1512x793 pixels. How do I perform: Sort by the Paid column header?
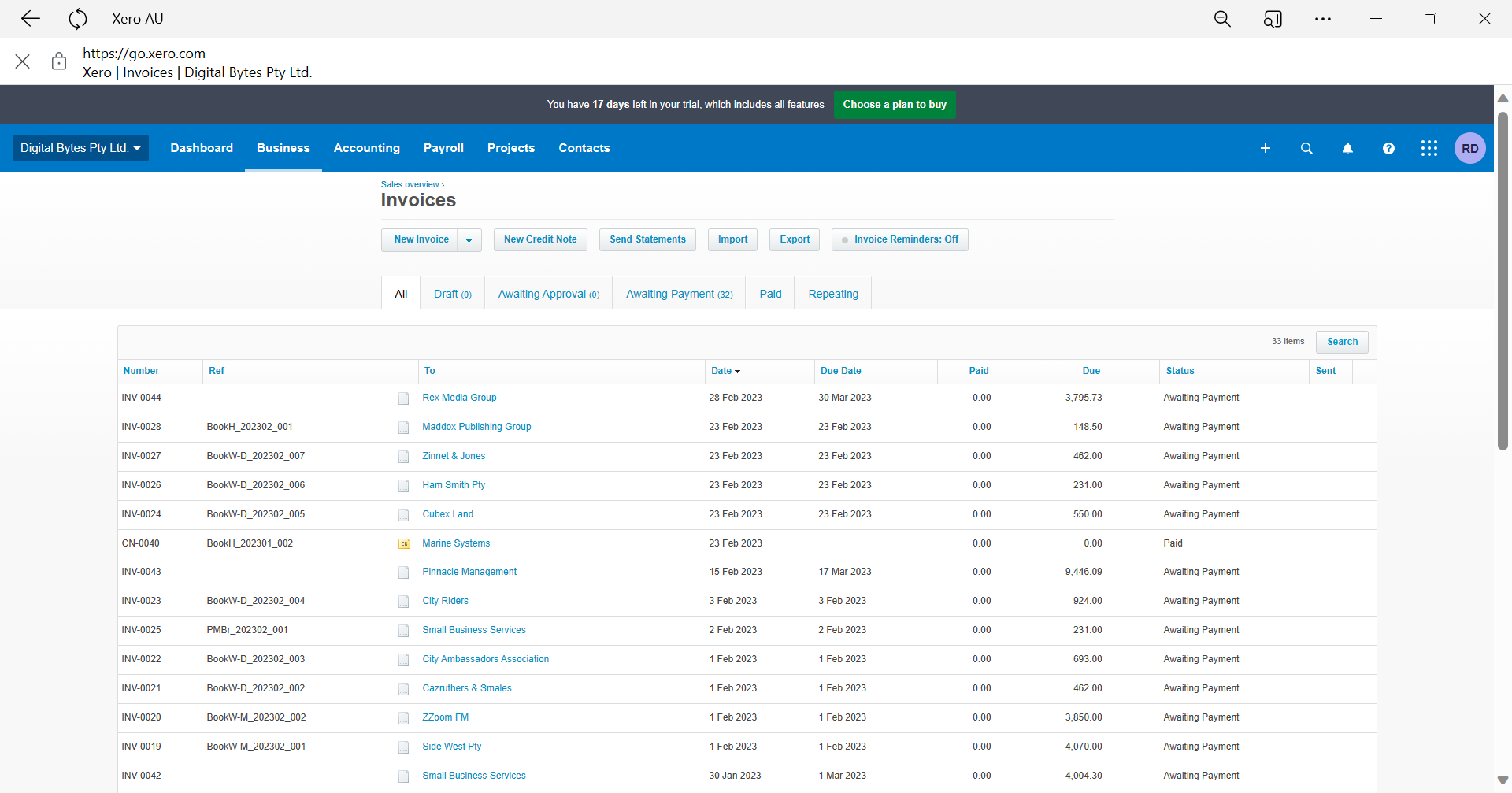coord(979,371)
